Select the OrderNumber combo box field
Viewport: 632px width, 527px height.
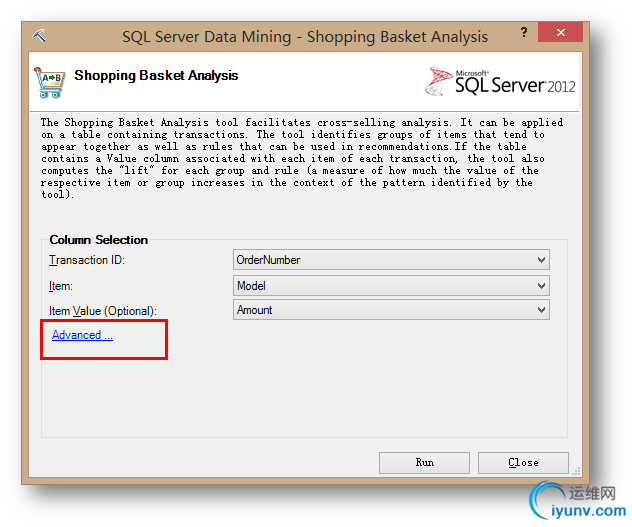(x=391, y=260)
